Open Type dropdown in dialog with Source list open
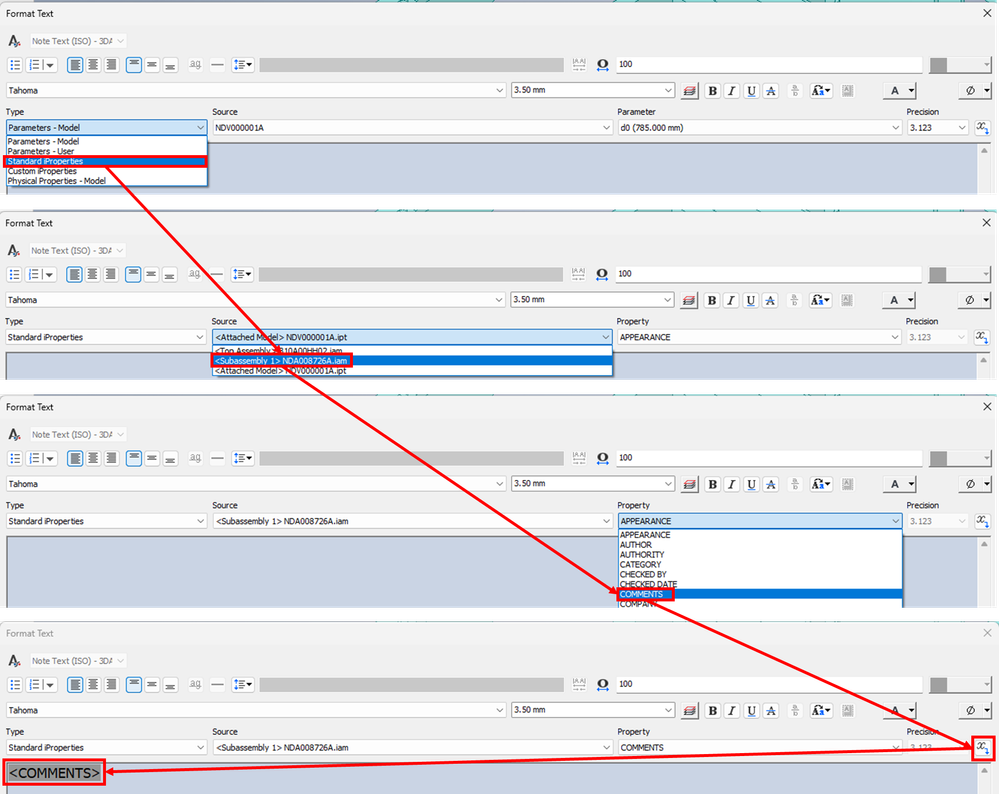The height and width of the screenshot is (794, 999). pos(106,337)
